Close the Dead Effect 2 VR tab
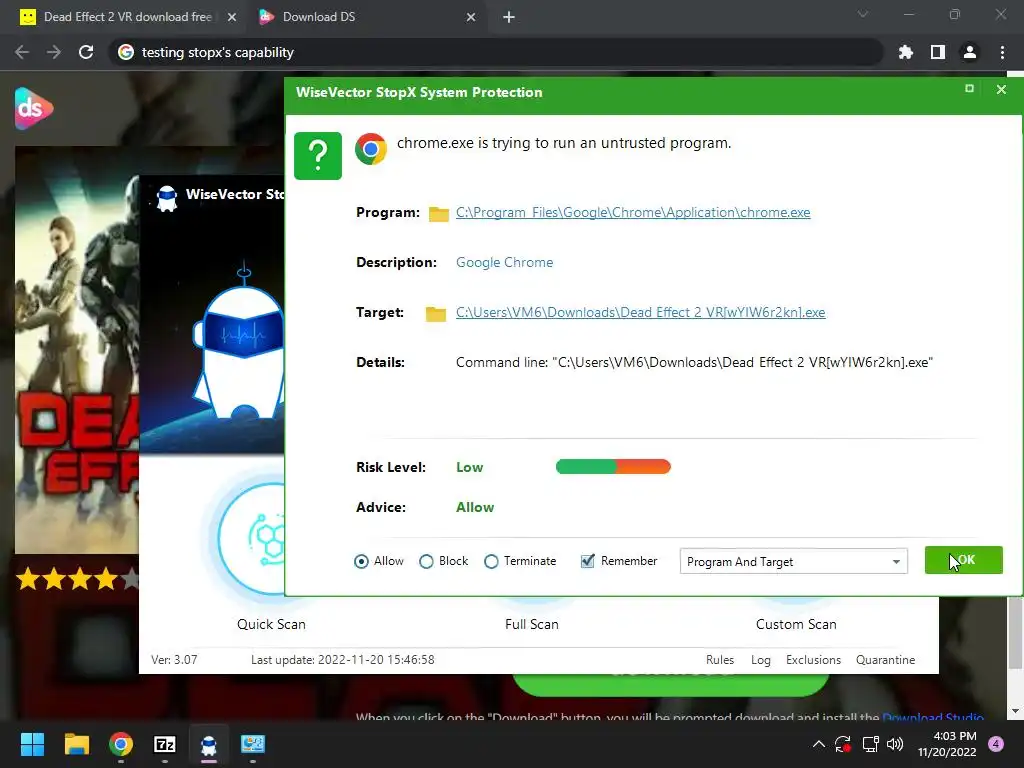The image size is (1024, 768). [x=231, y=17]
